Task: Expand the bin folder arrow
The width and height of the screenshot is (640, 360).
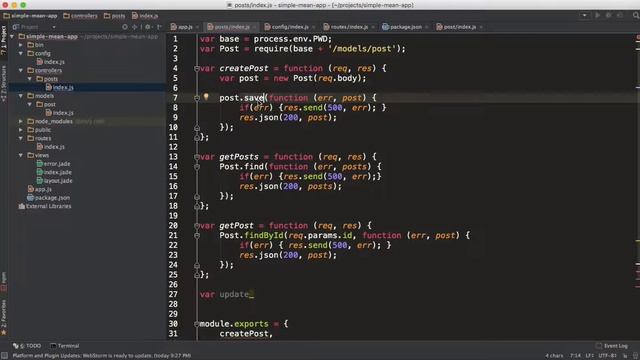Action: tap(21, 45)
